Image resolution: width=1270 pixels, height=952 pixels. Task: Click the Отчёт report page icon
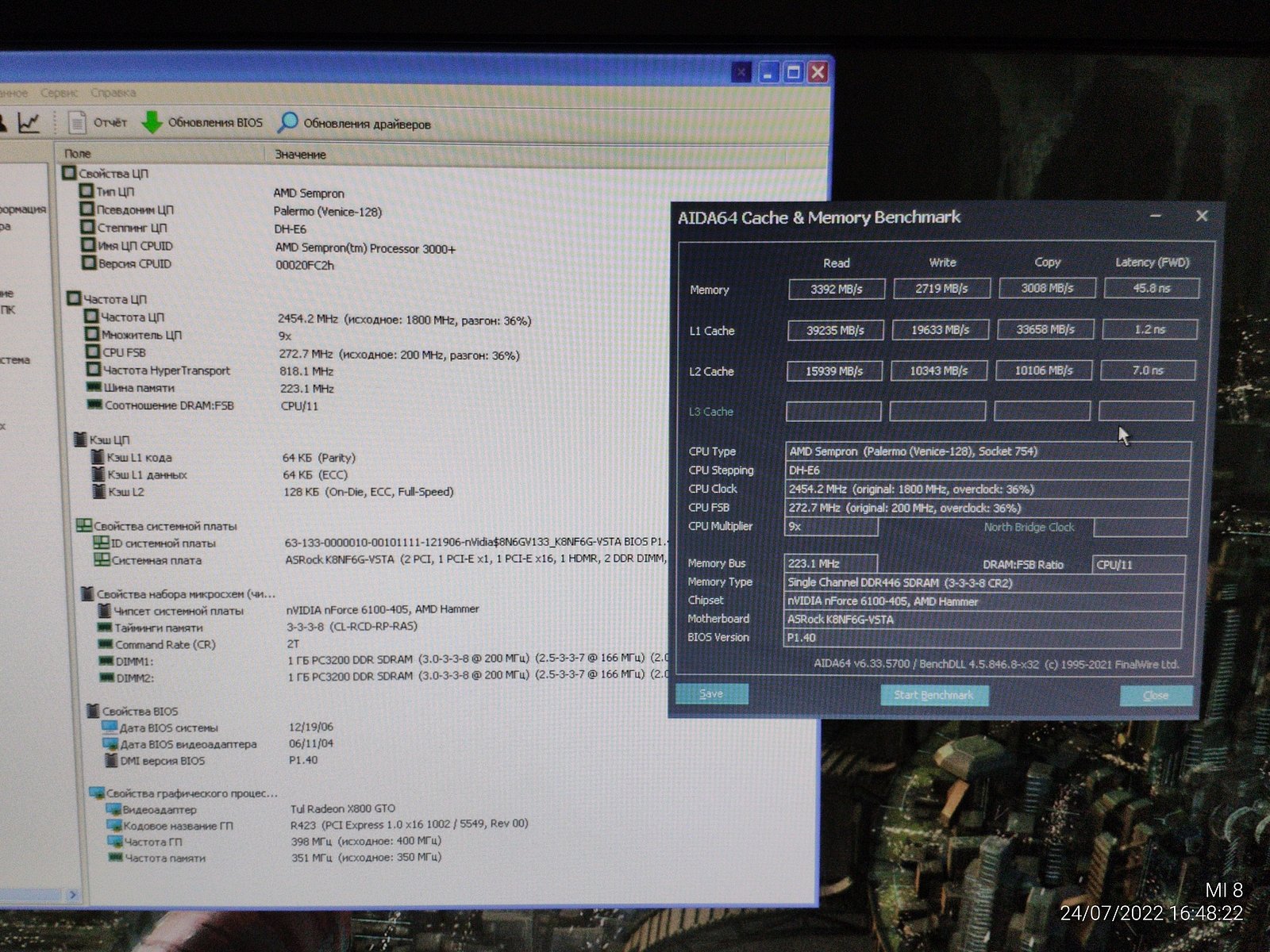coord(77,123)
